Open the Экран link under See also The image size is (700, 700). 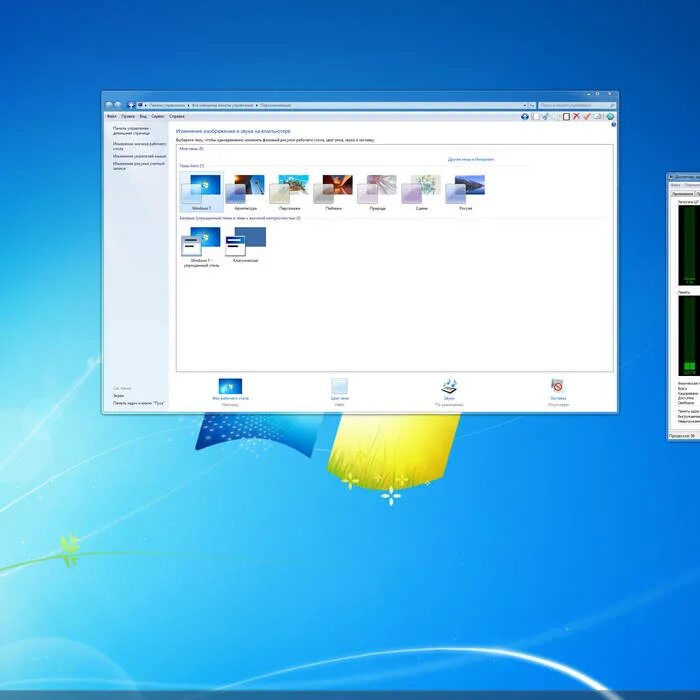tap(118, 396)
